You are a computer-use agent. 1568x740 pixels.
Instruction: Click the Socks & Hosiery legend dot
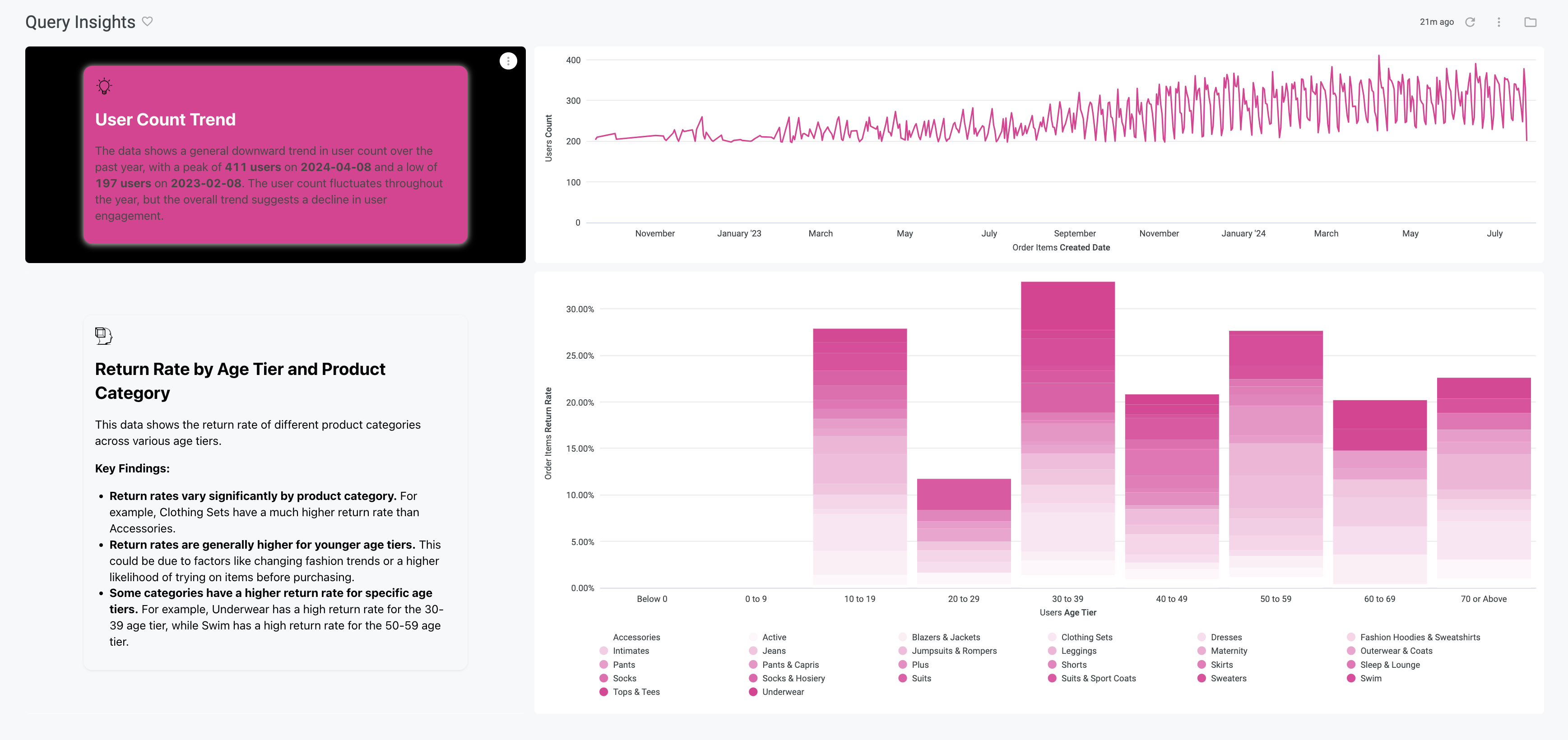[x=753, y=679]
